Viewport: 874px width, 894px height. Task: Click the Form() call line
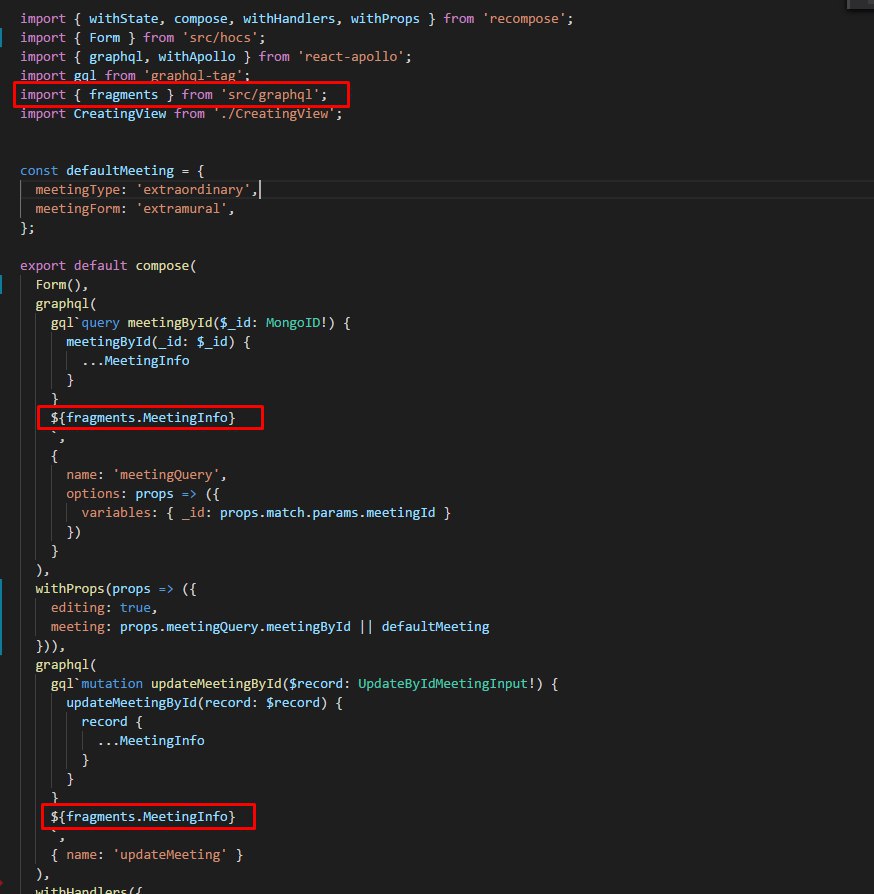[x=62, y=285]
